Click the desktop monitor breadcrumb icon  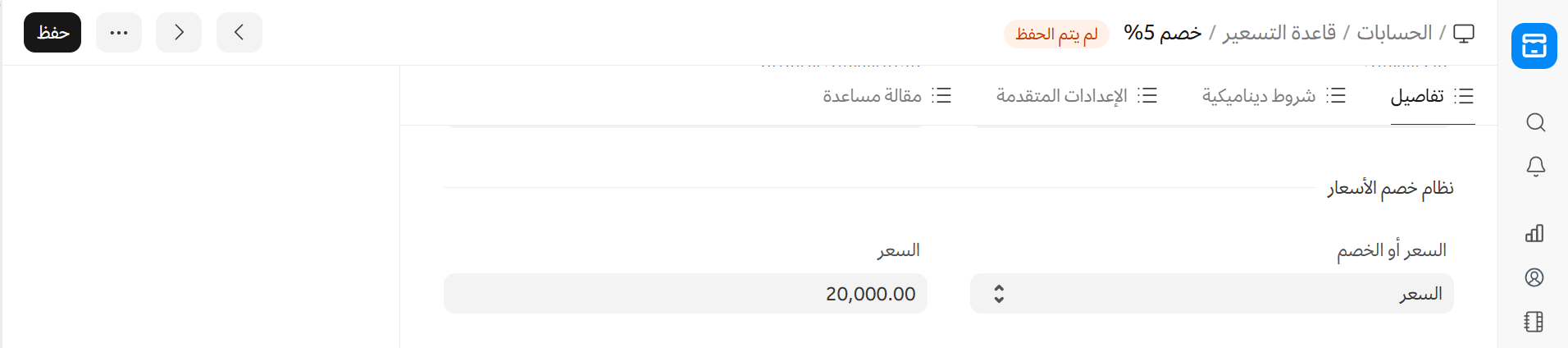tap(1464, 33)
